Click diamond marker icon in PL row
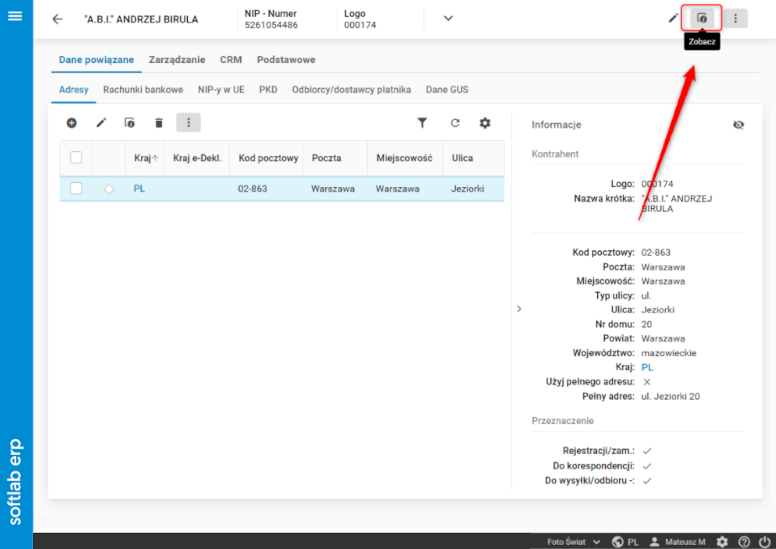This screenshot has height=549, width=776. tap(109, 189)
